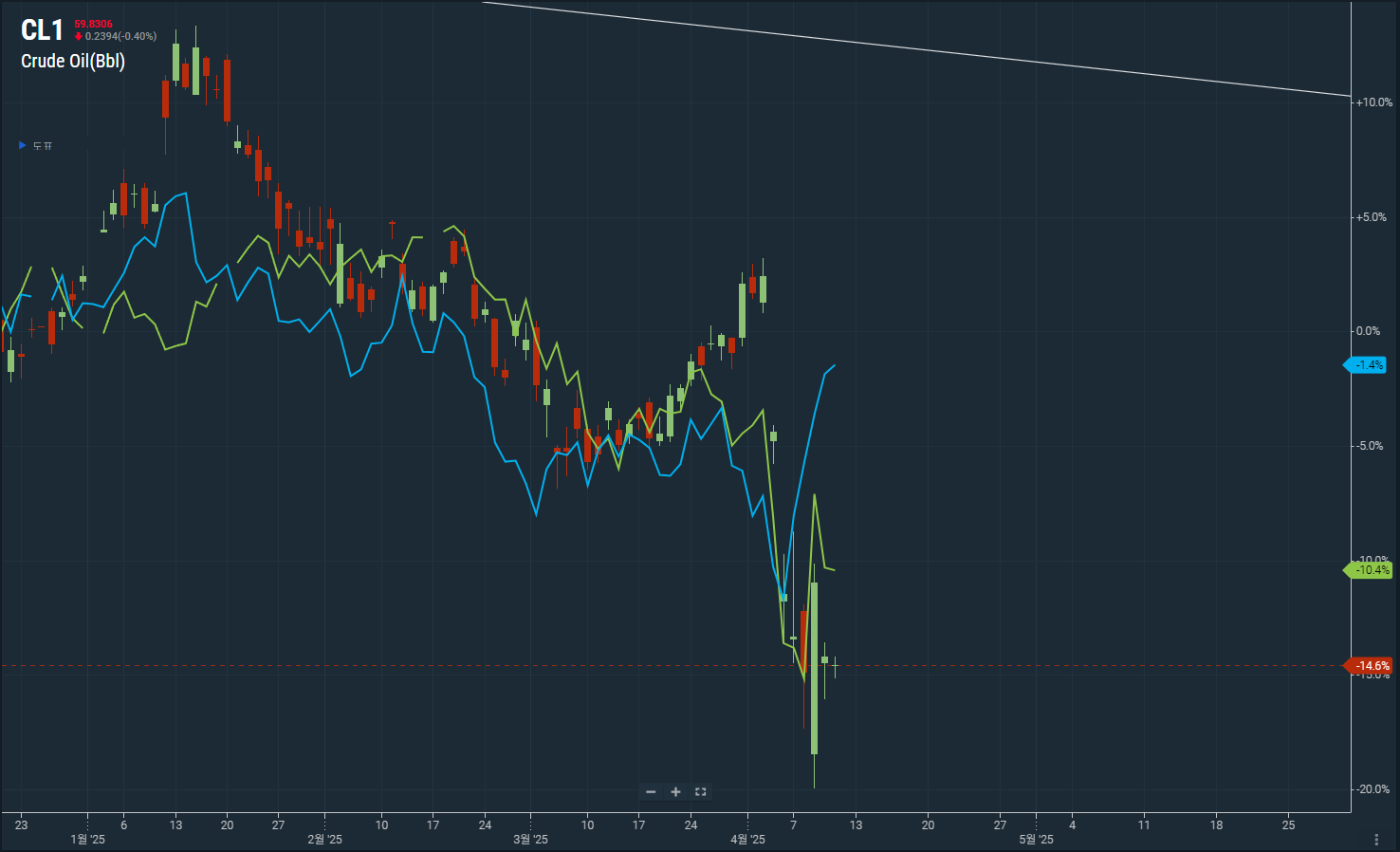The image size is (1400, 852).
Task: Select the red -14.6% price label
Action: coord(1369,666)
